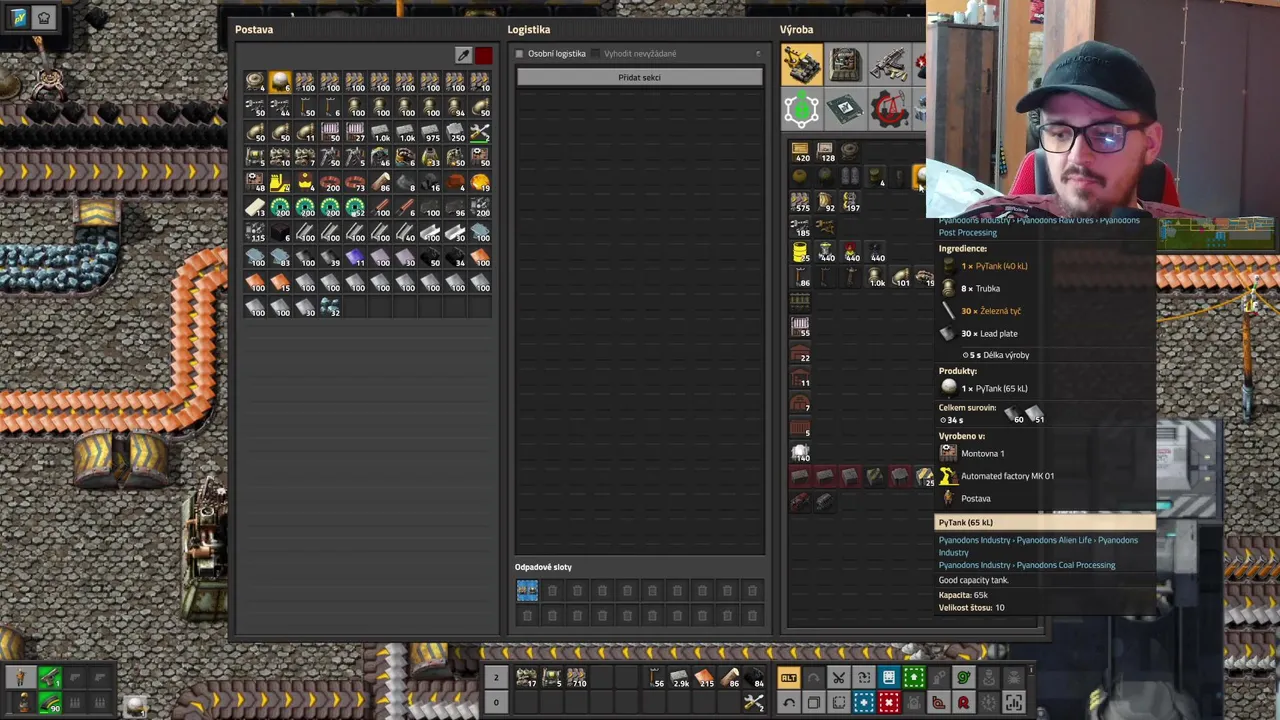Craft the recipe showing 128

pyautogui.click(x=826, y=152)
